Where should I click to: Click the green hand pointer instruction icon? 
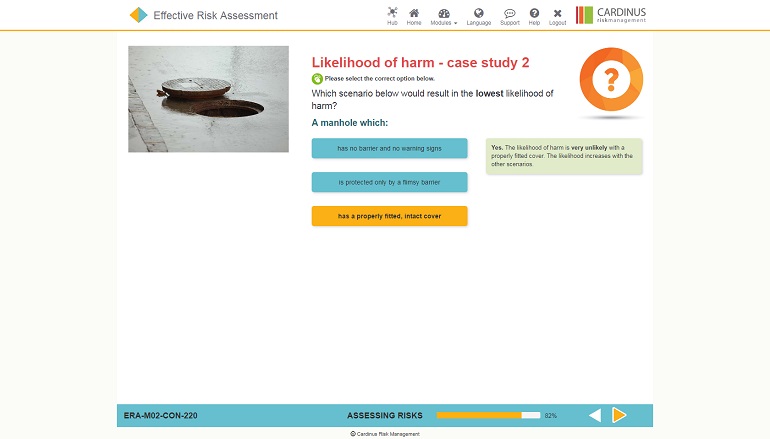pyautogui.click(x=317, y=79)
